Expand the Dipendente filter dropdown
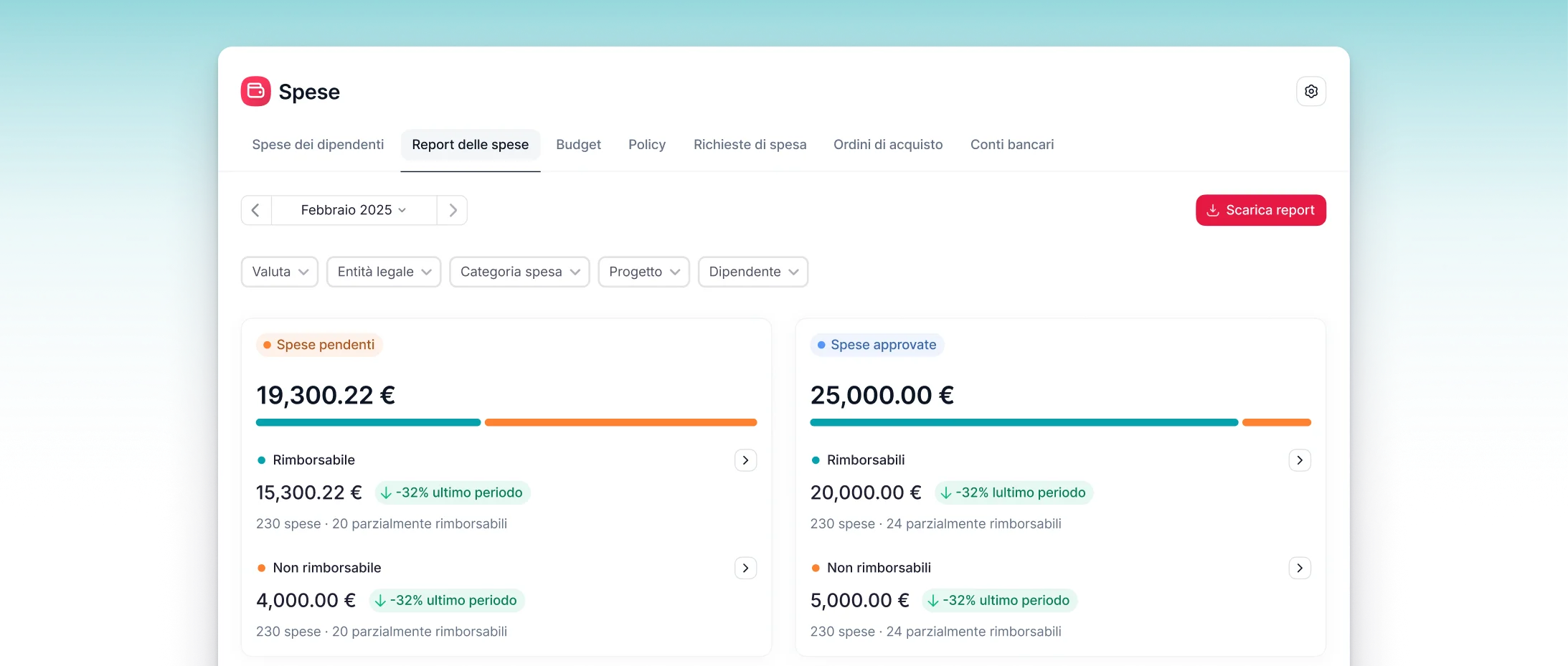The width and height of the screenshot is (1568, 666). click(x=752, y=272)
